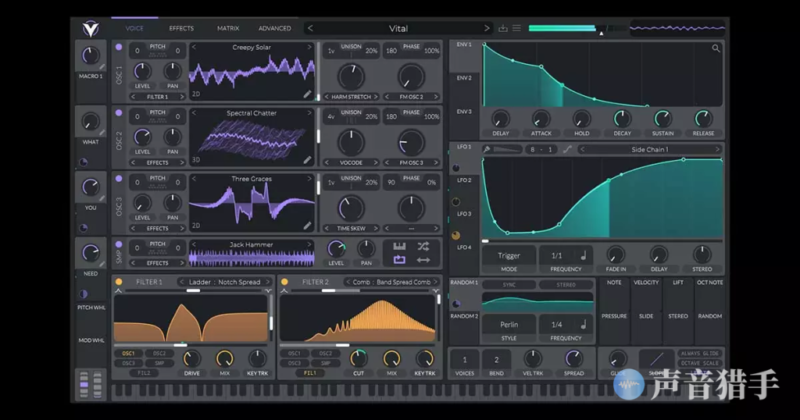Click the WHAT macro edit pencil
This screenshot has height=420, width=800.
pyautogui.click(x=102, y=133)
